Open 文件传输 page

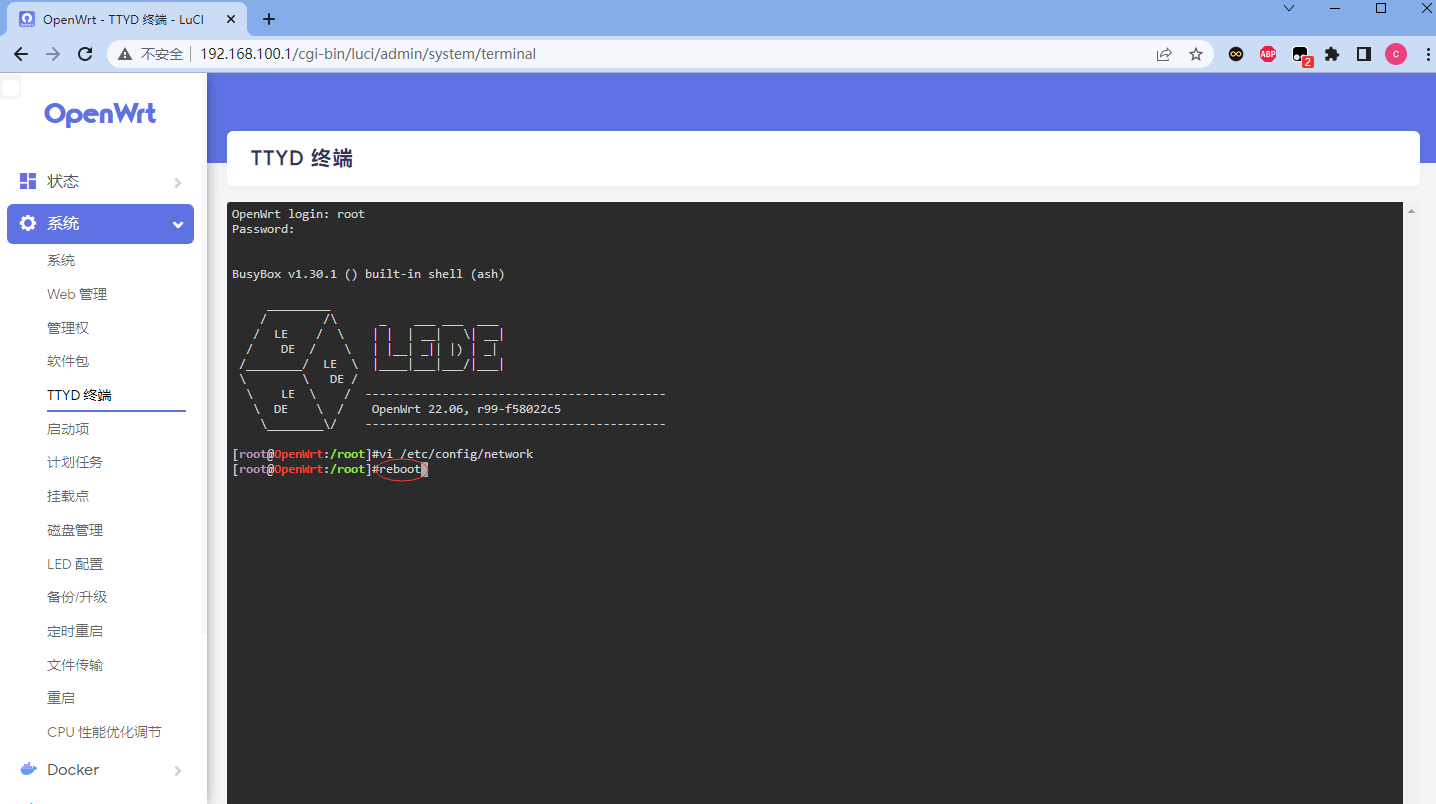pyautogui.click(x=75, y=665)
